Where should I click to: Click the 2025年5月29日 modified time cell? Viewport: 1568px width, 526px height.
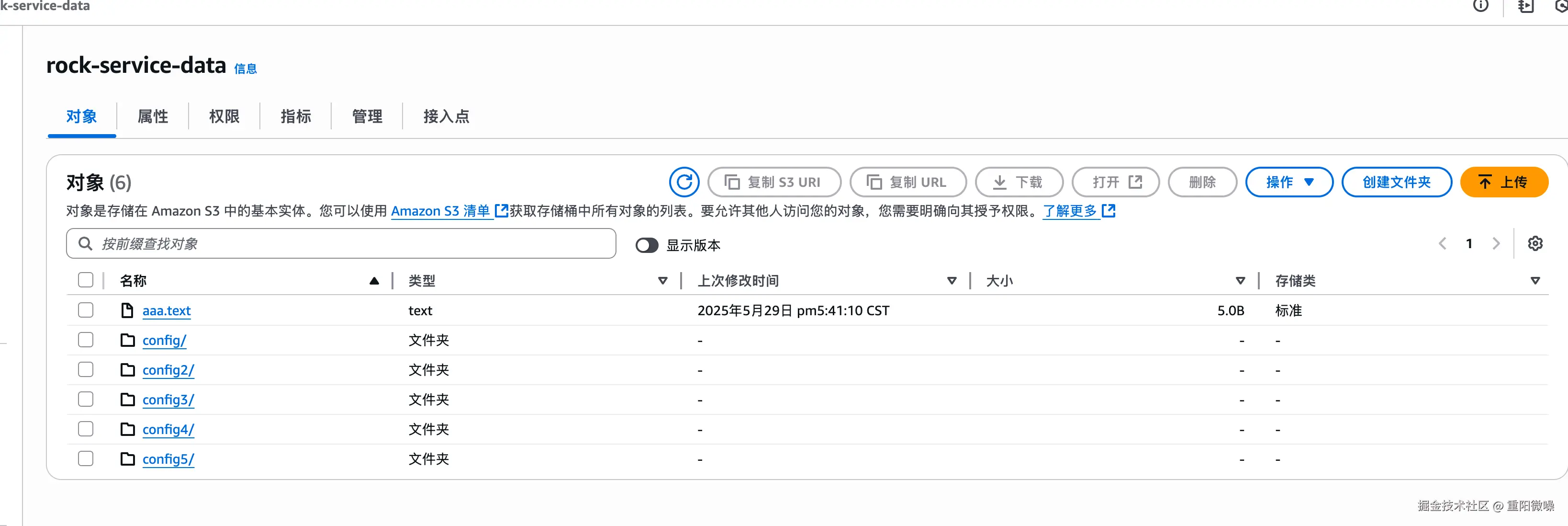[x=793, y=311]
